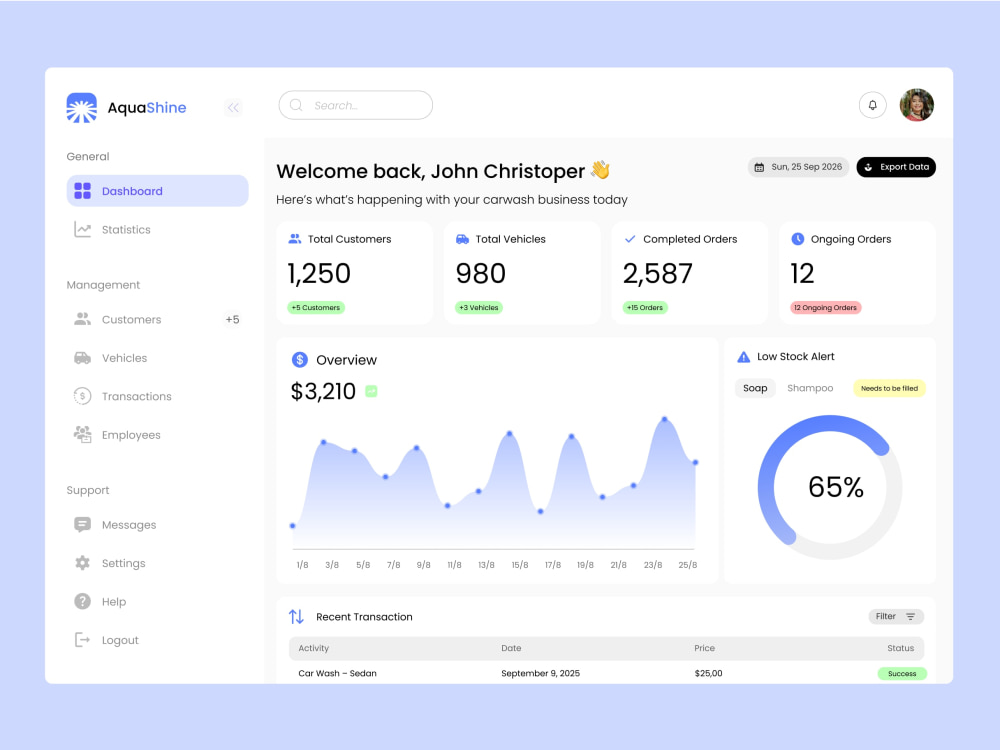Click the Vehicles van icon in the sidebar
The image size is (1000, 750).
82,358
